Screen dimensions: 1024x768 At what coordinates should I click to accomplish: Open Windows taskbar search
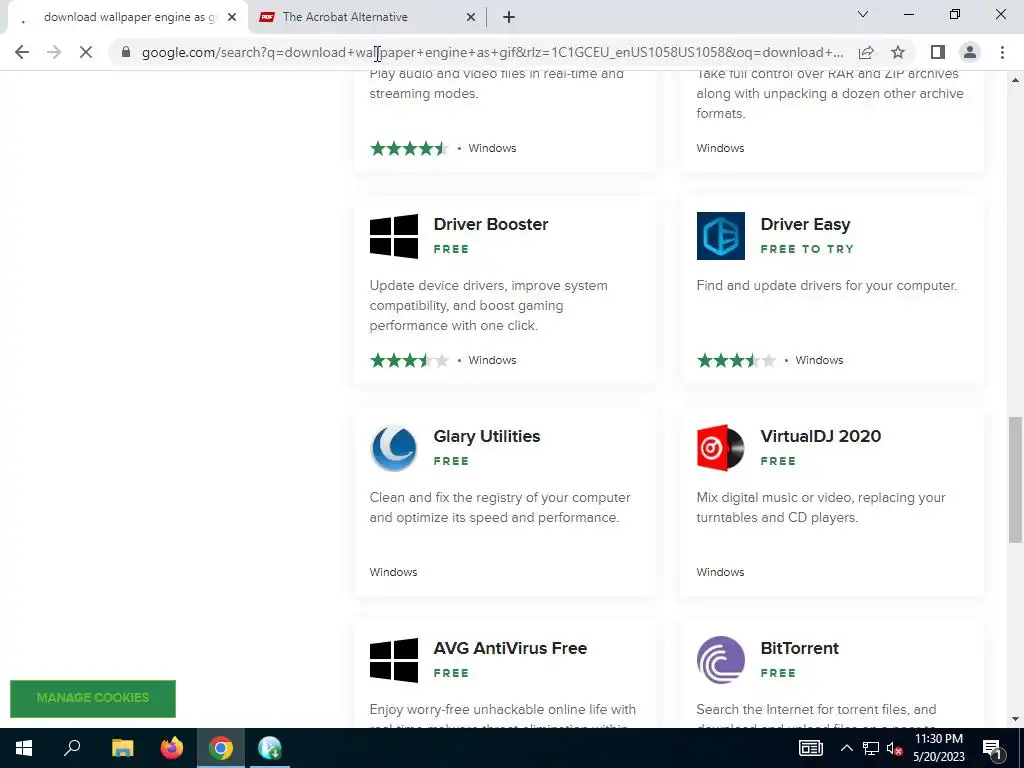pos(72,748)
